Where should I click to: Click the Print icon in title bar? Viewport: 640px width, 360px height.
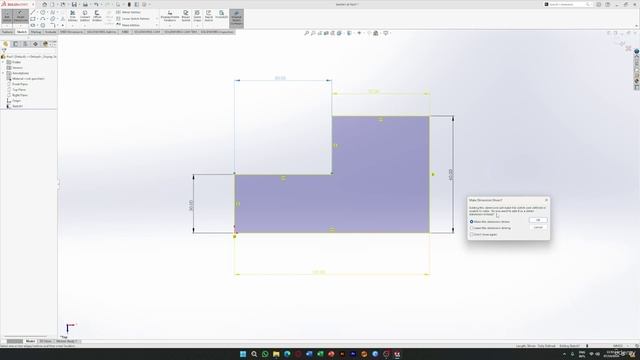(85, 4)
